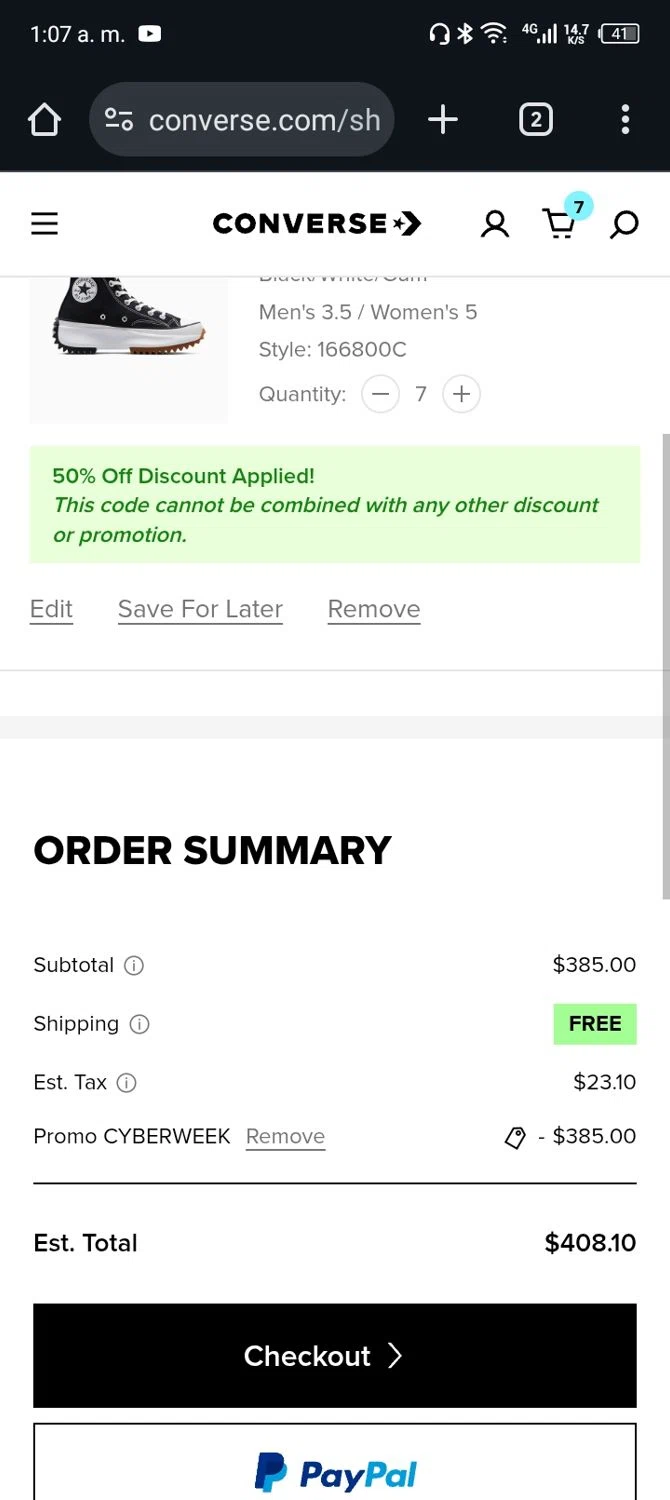
Task: Tap the Run Star Hike shoe thumbnail
Action: coord(129,330)
